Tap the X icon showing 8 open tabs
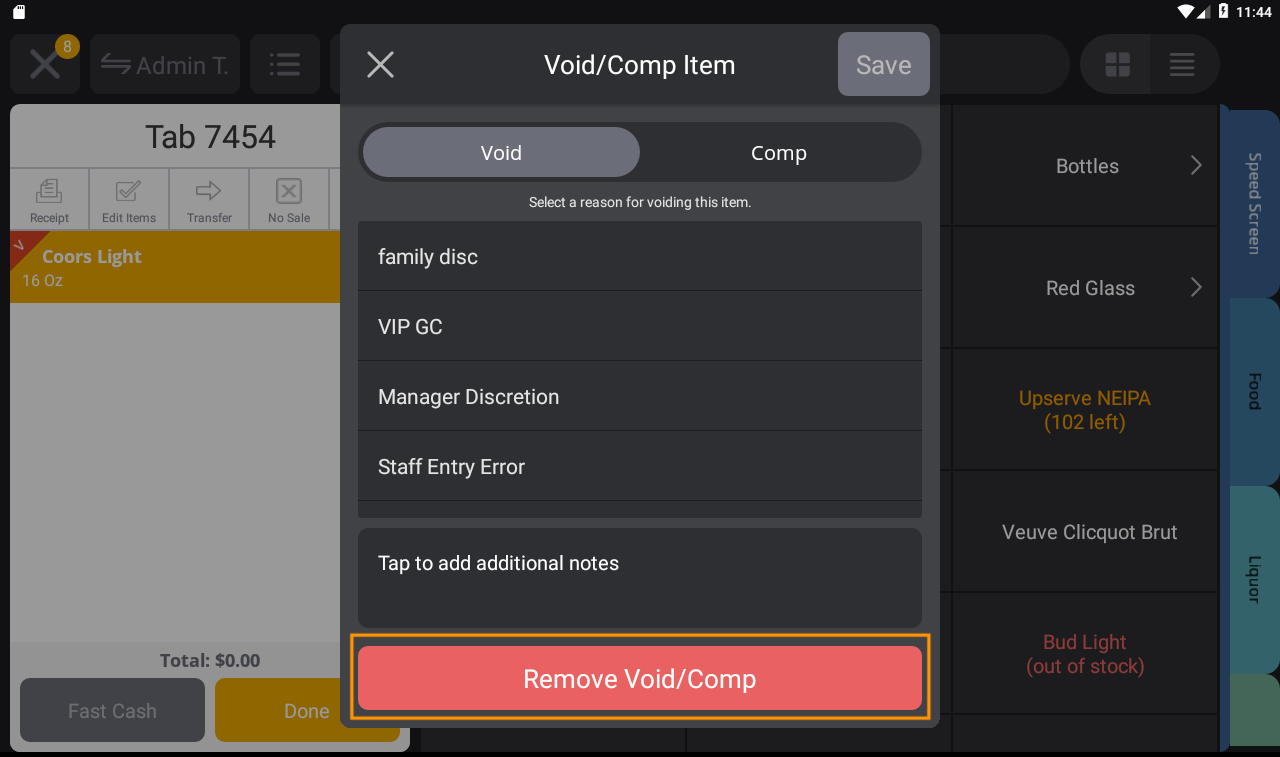 point(44,63)
